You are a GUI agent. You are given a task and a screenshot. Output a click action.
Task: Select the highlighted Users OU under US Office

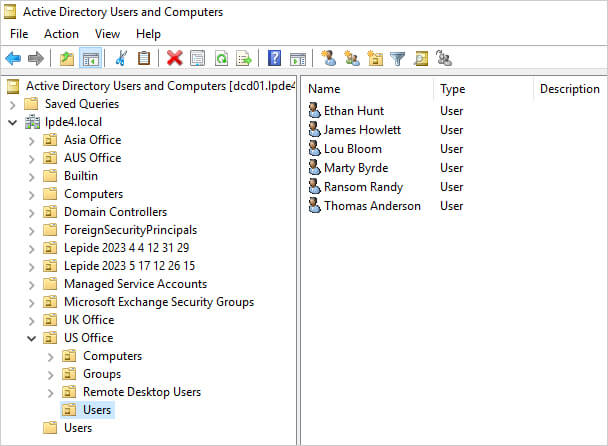pyautogui.click(x=97, y=410)
